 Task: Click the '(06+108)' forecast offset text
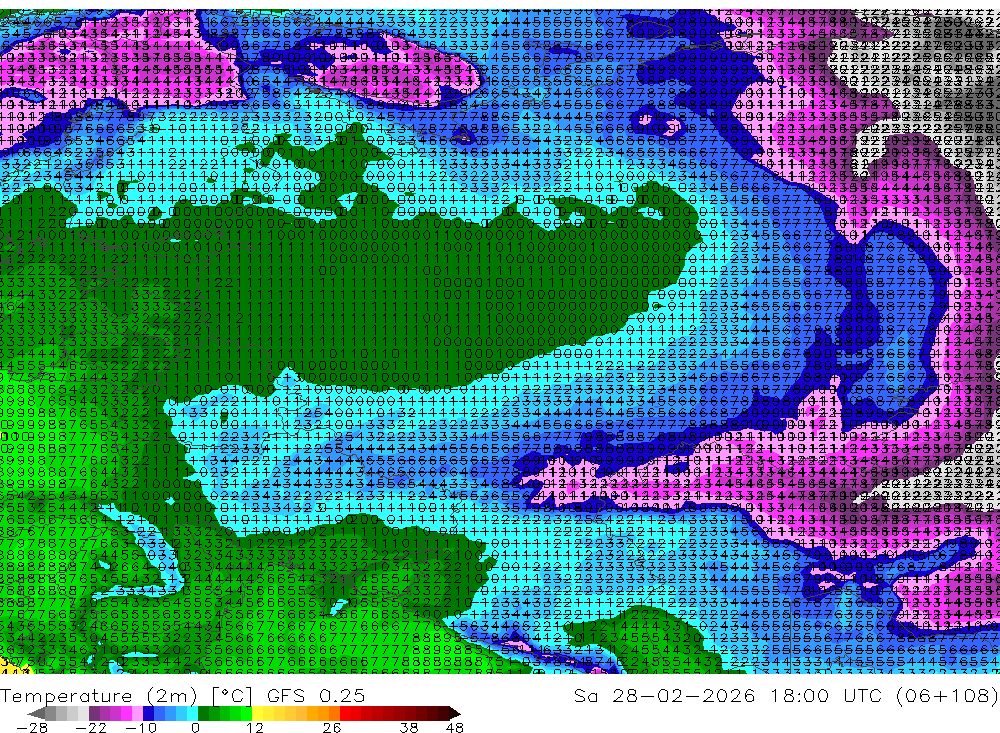(946, 695)
